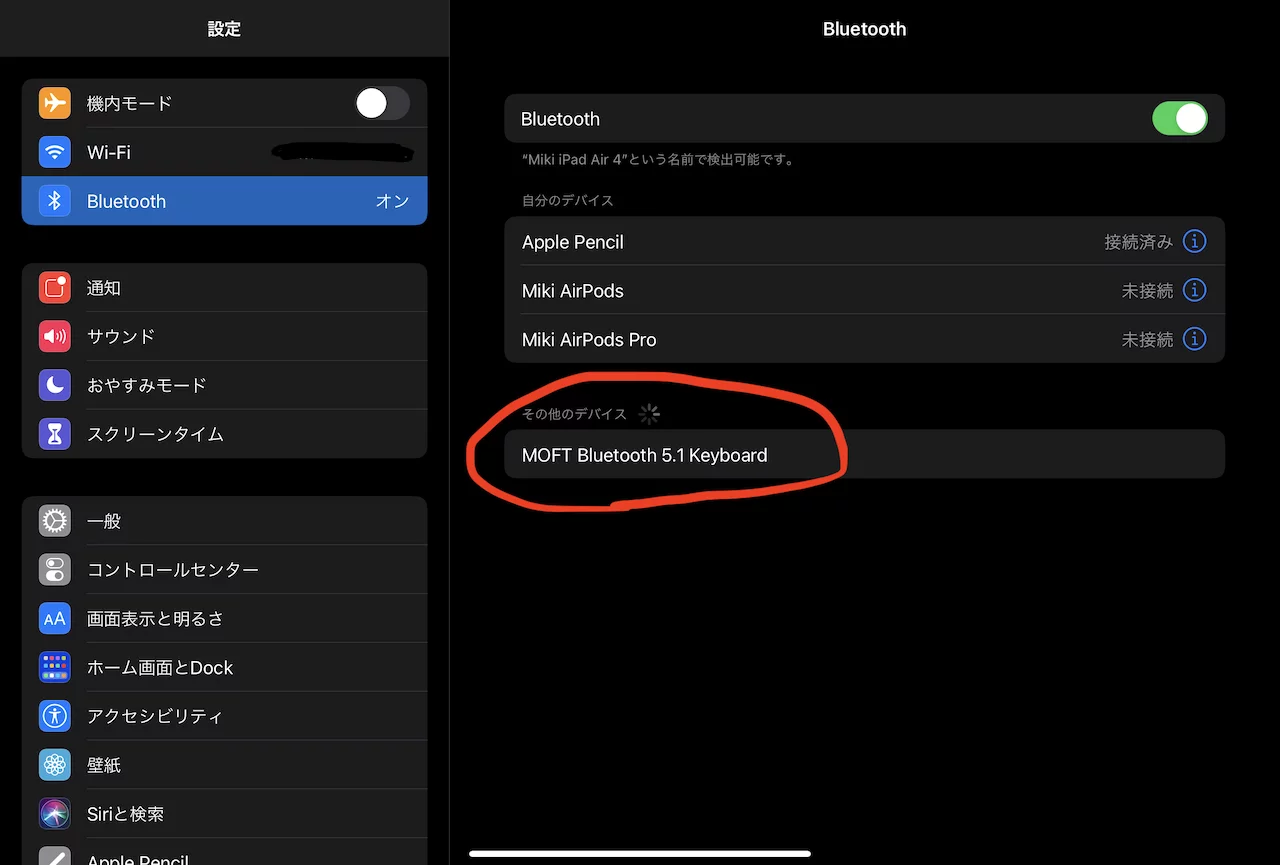Open アクセシビリティ settings
This screenshot has height=865, width=1280.
coord(224,716)
